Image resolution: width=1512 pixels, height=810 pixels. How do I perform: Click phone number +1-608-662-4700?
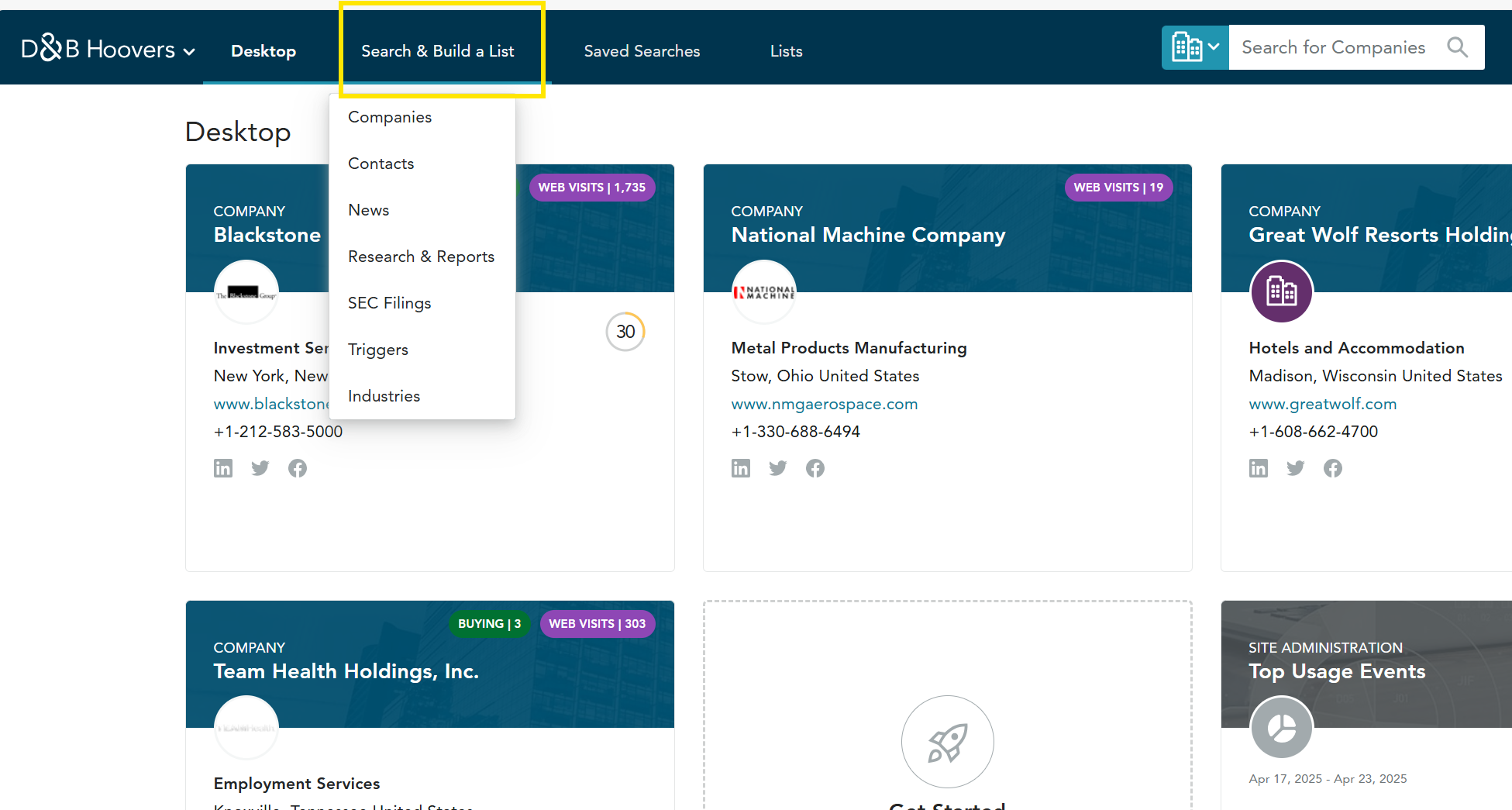click(1314, 432)
